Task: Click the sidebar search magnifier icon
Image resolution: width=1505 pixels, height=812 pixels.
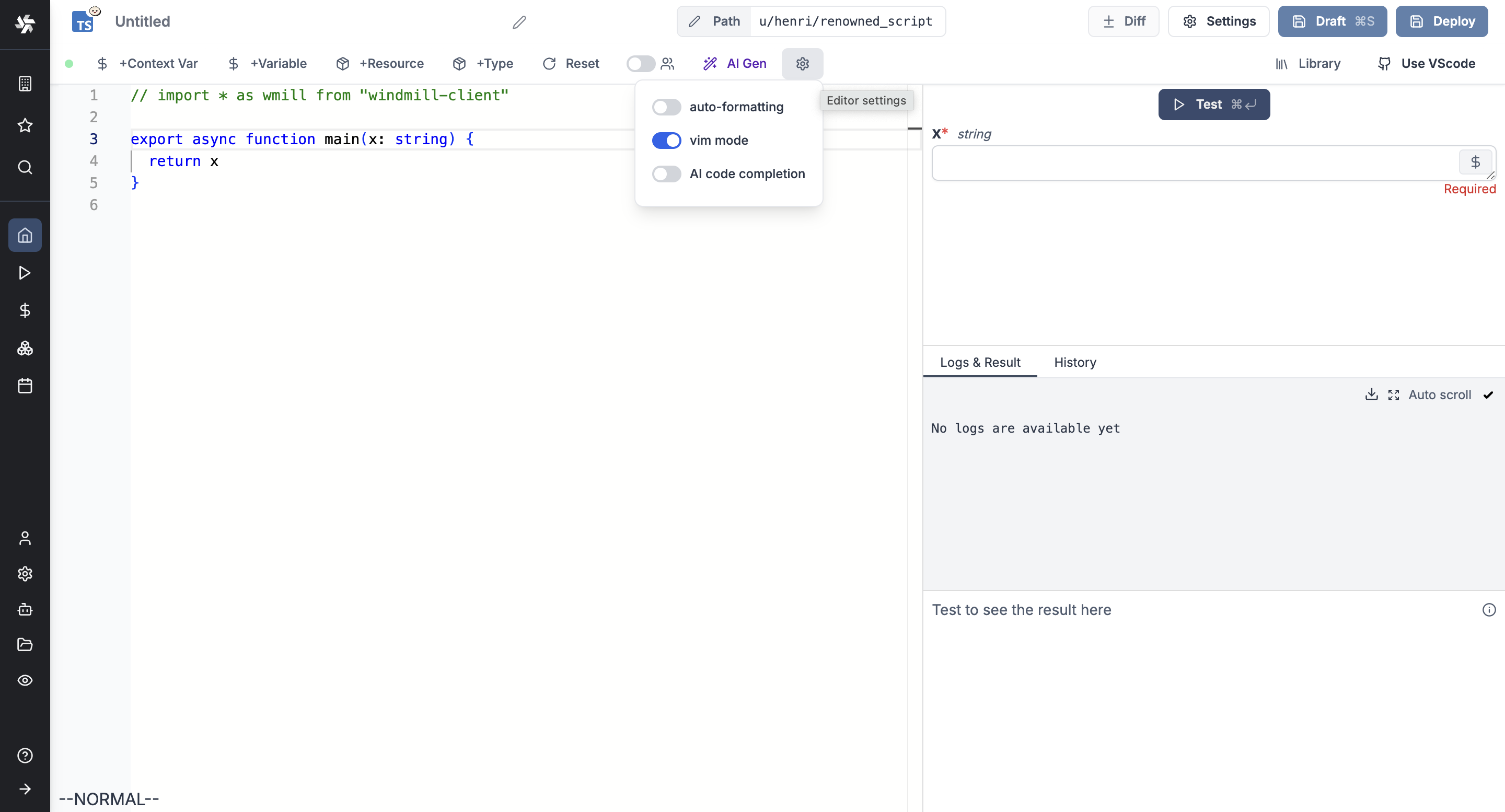Action: 25,168
